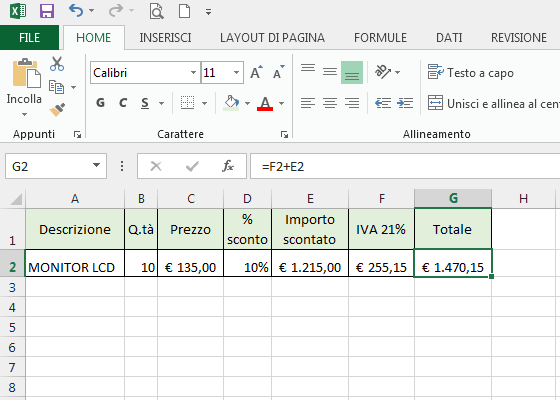
Task: Save the workbook with the floppy disk icon
Action: coord(47,11)
